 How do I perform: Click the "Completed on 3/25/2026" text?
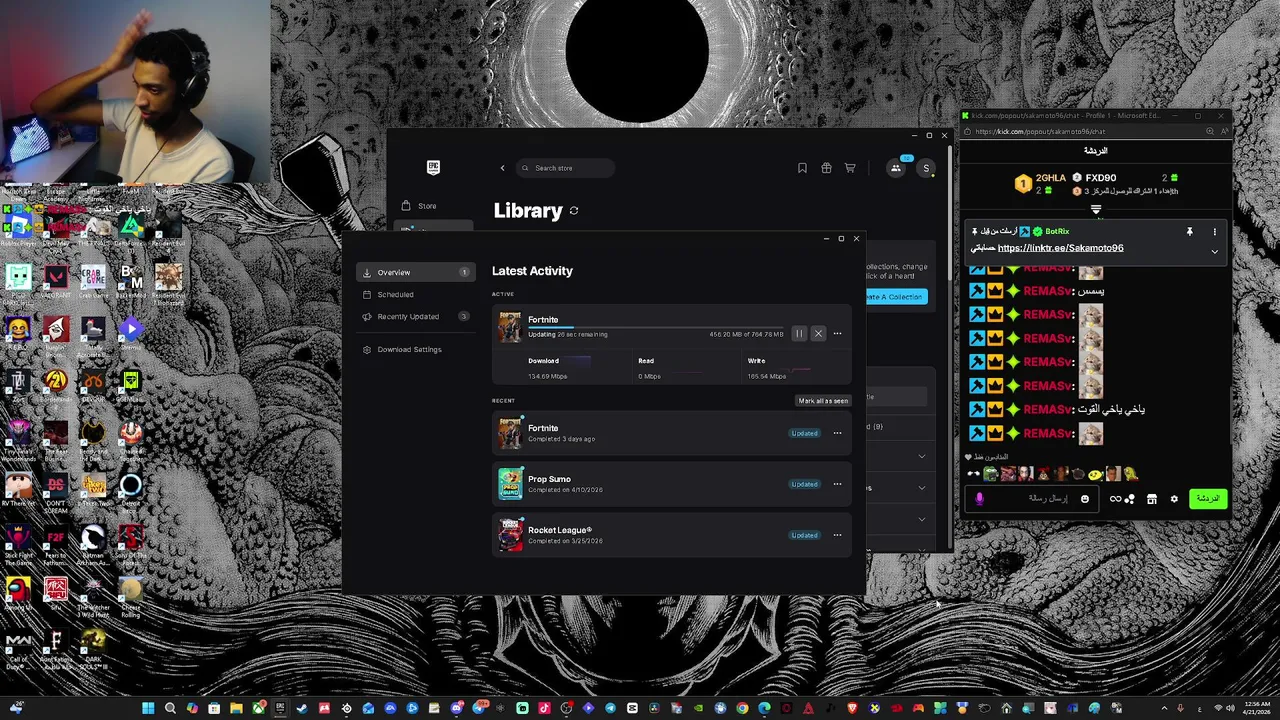565,541
